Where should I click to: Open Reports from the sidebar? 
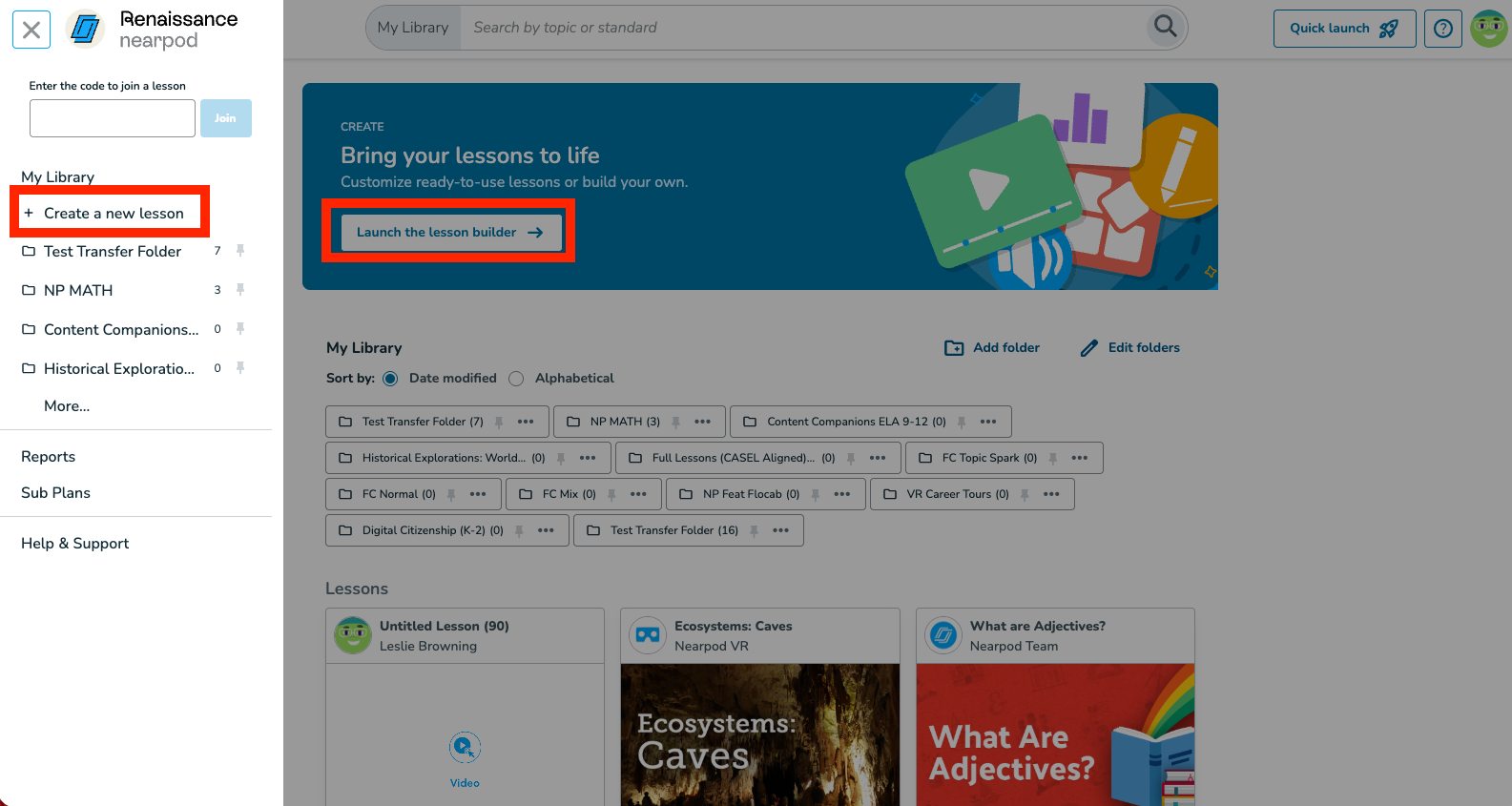pos(49,457)
